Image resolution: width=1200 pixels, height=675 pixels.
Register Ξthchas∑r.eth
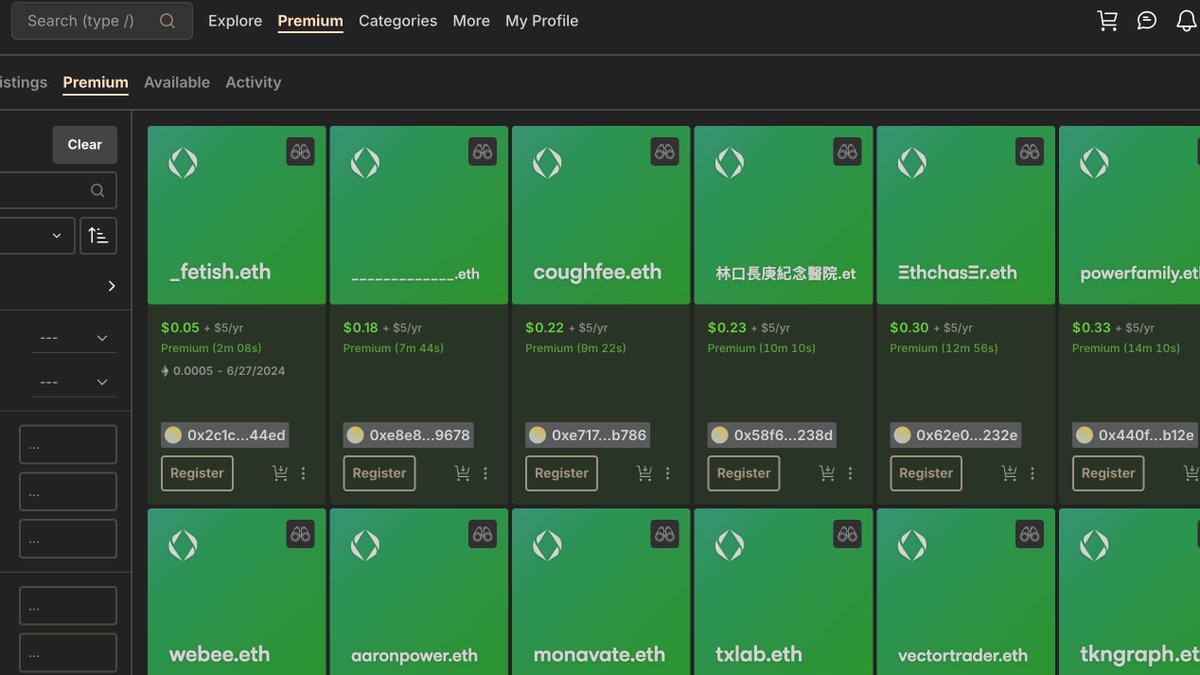click(x=926, y=473)
